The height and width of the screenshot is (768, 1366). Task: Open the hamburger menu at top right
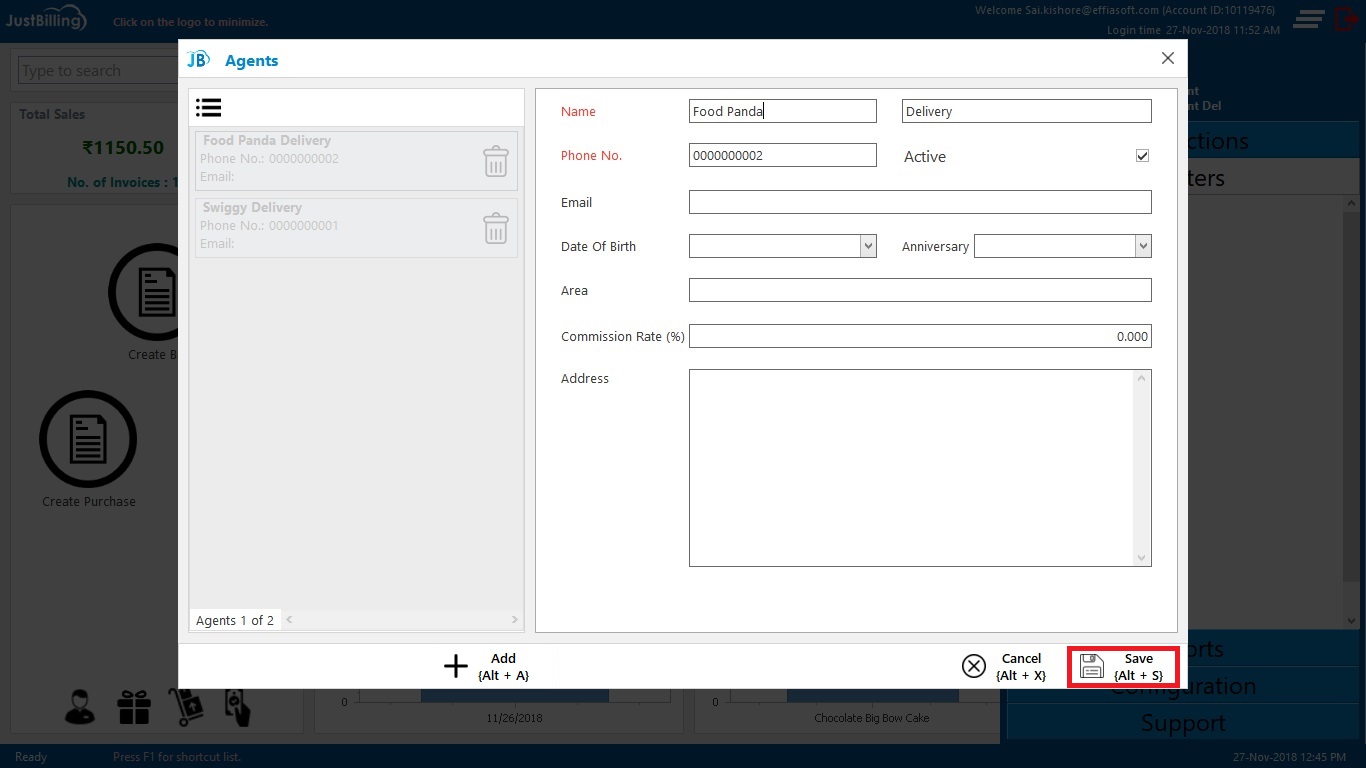pyautogui.click(x=1308, y=19)
